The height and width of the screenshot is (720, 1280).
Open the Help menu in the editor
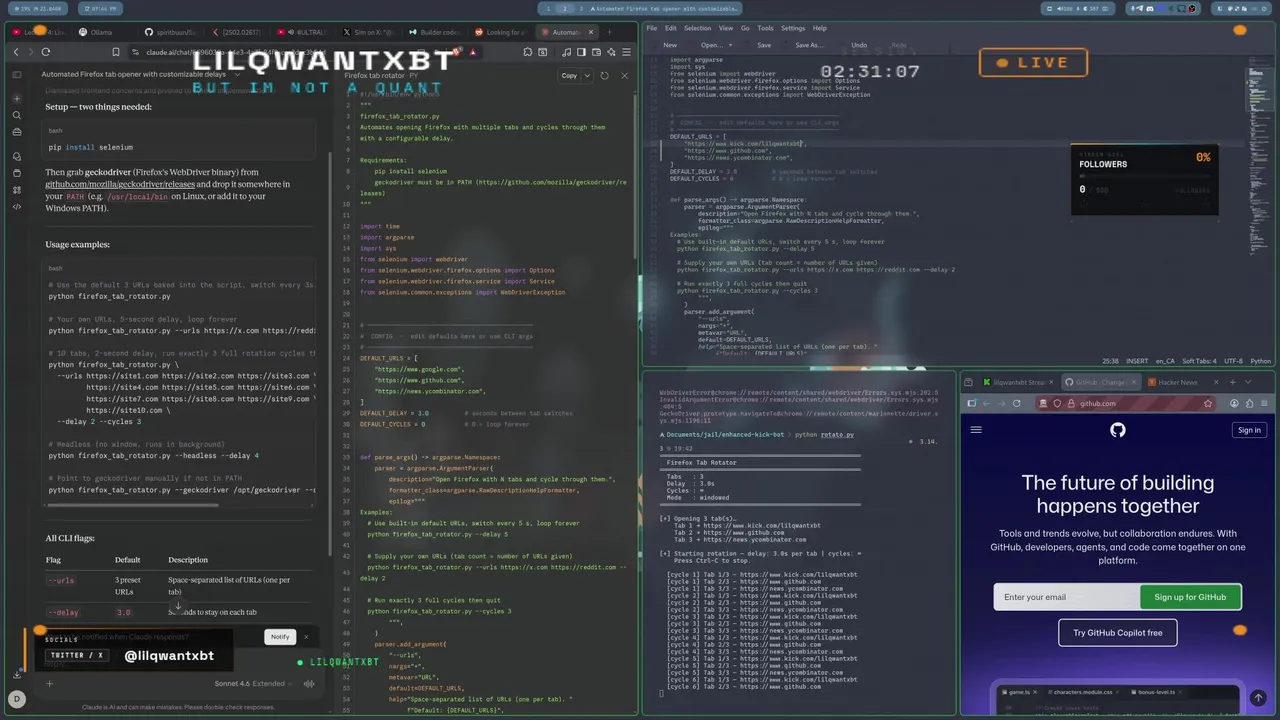click(x=820, y=28)
